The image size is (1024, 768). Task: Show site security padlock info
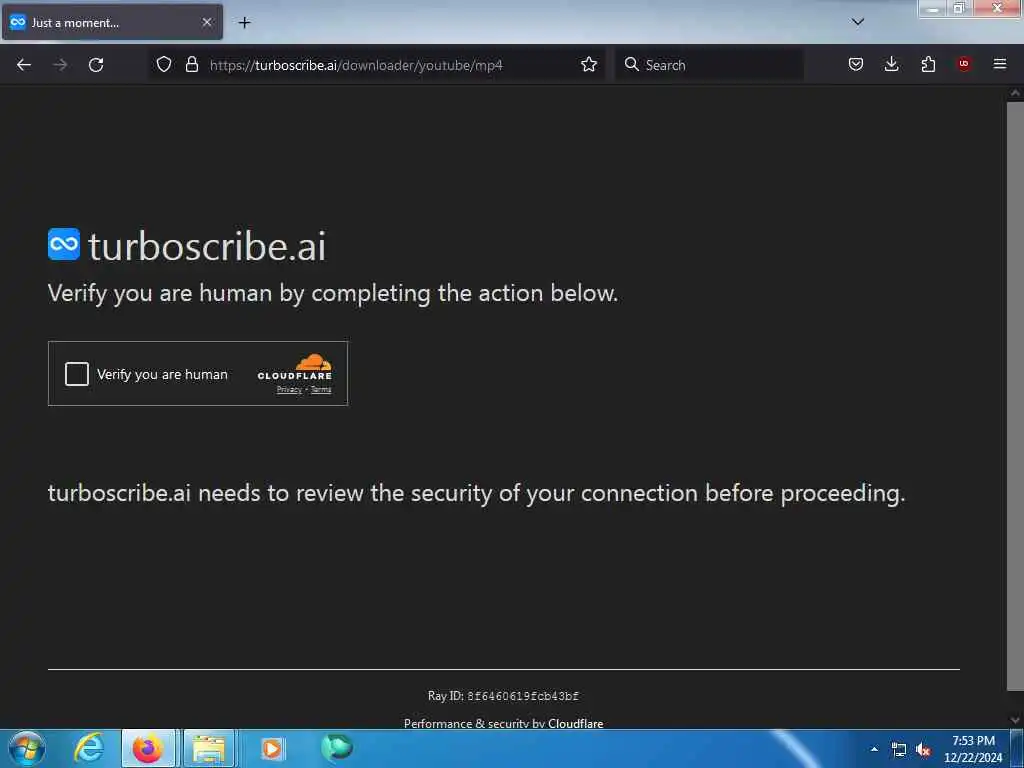(192, 65)
